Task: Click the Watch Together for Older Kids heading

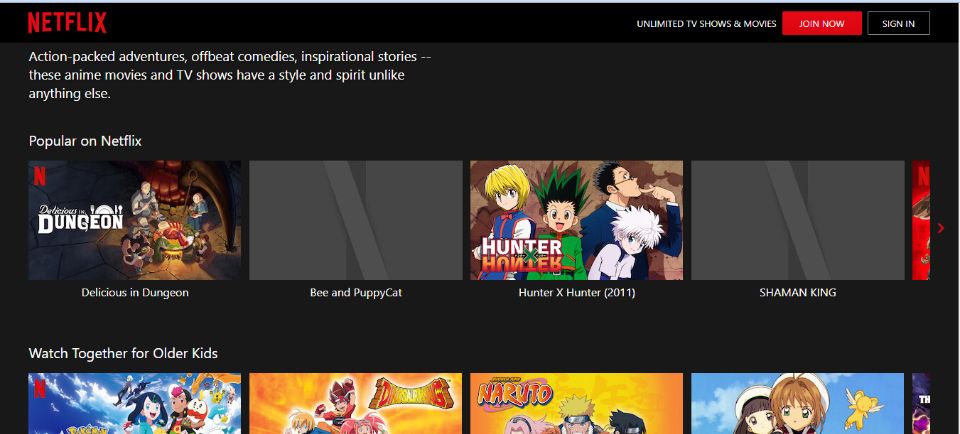Action: [123, 353]
